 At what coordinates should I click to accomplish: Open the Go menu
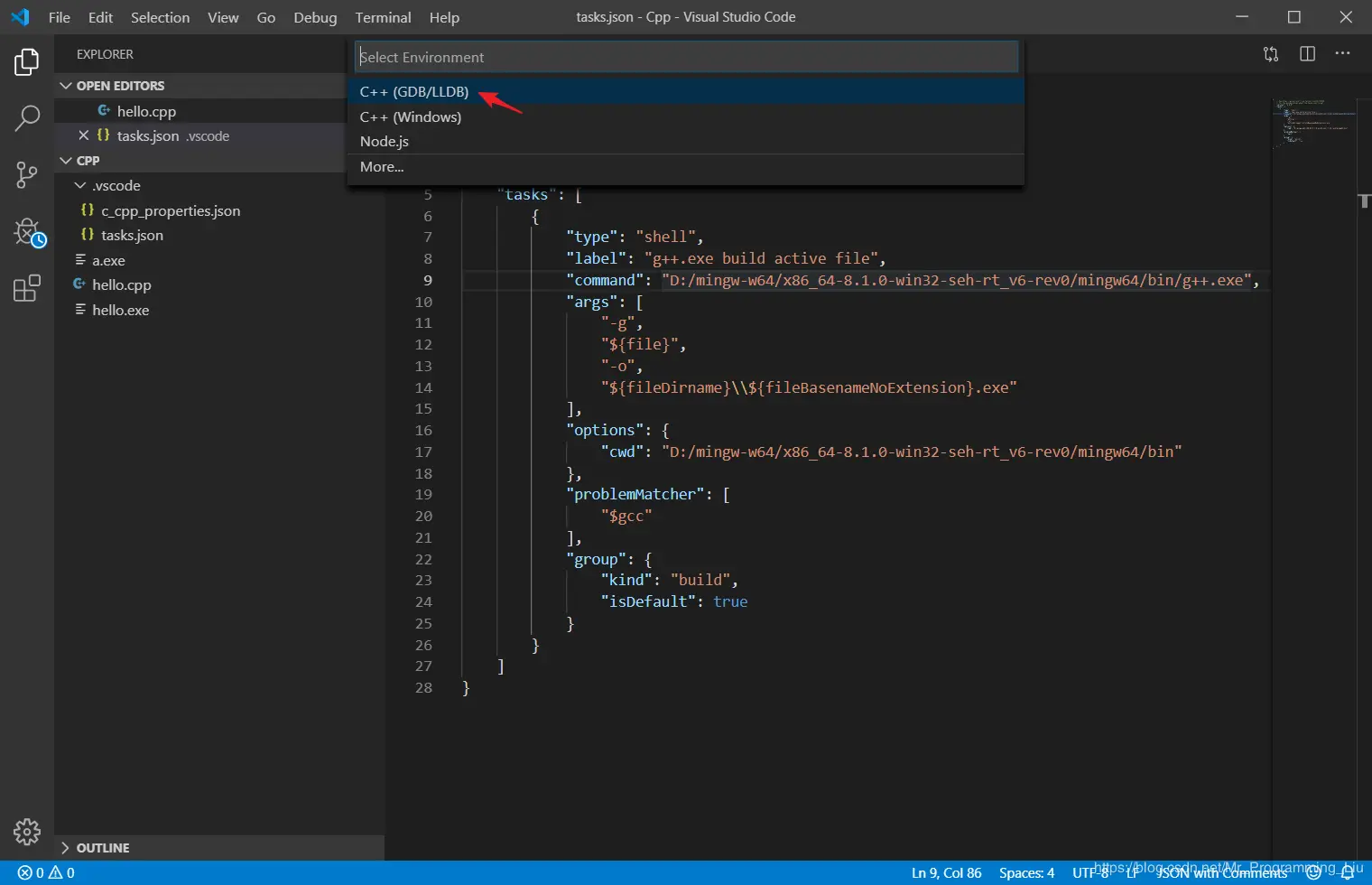(x=266, y=17)
